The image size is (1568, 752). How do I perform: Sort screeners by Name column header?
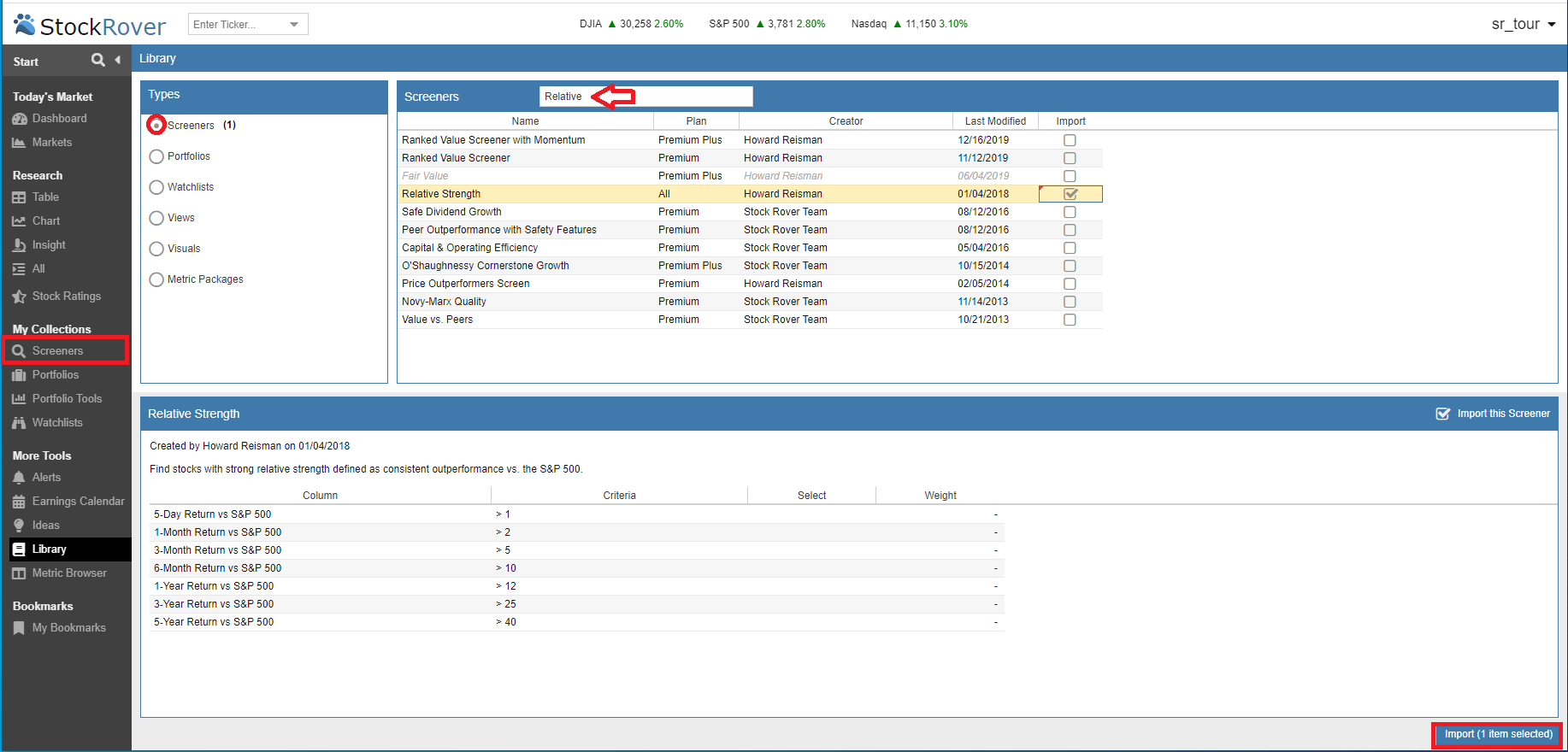525,121
